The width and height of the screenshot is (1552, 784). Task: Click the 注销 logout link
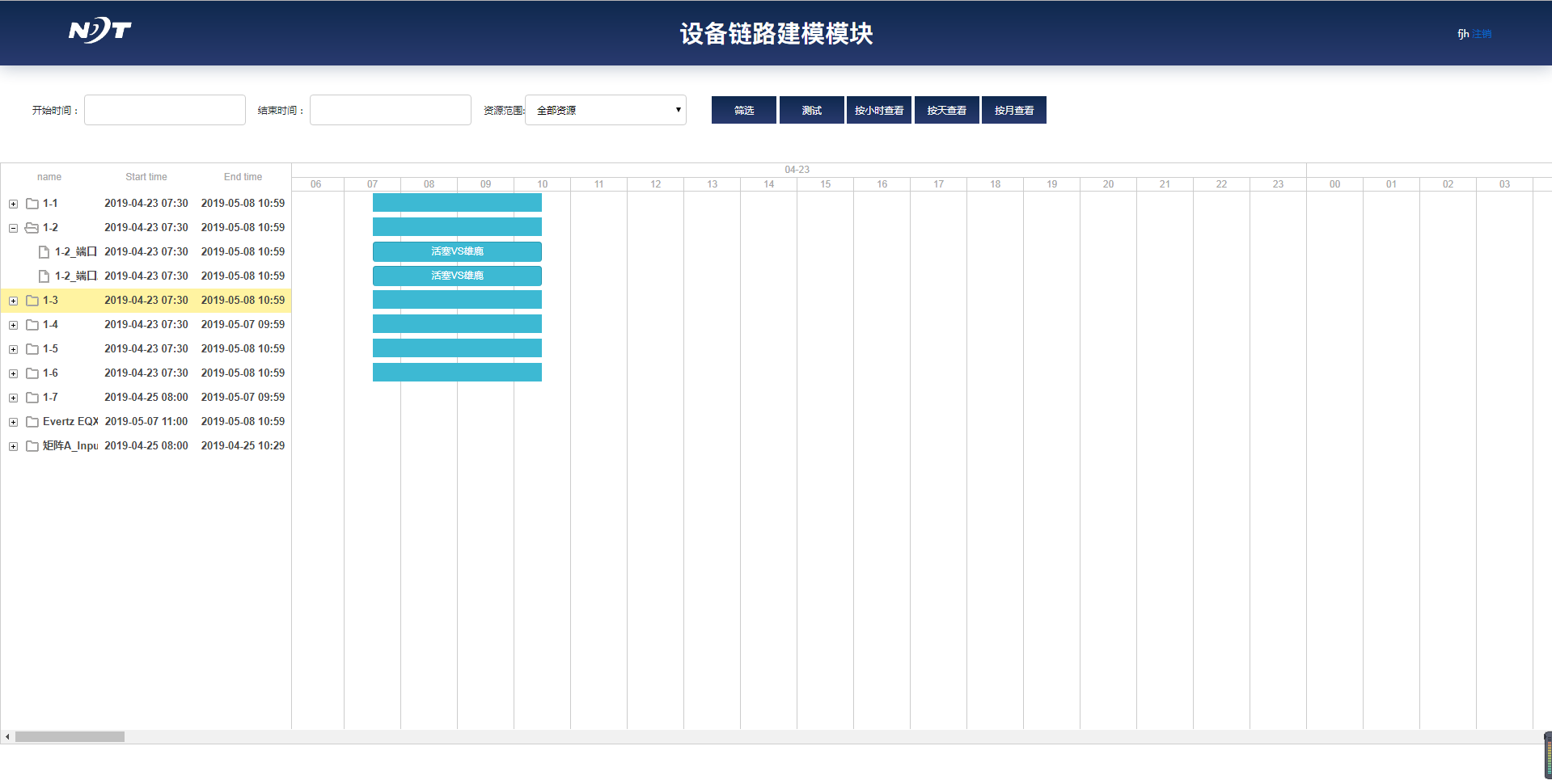(x=1482, y=34)
